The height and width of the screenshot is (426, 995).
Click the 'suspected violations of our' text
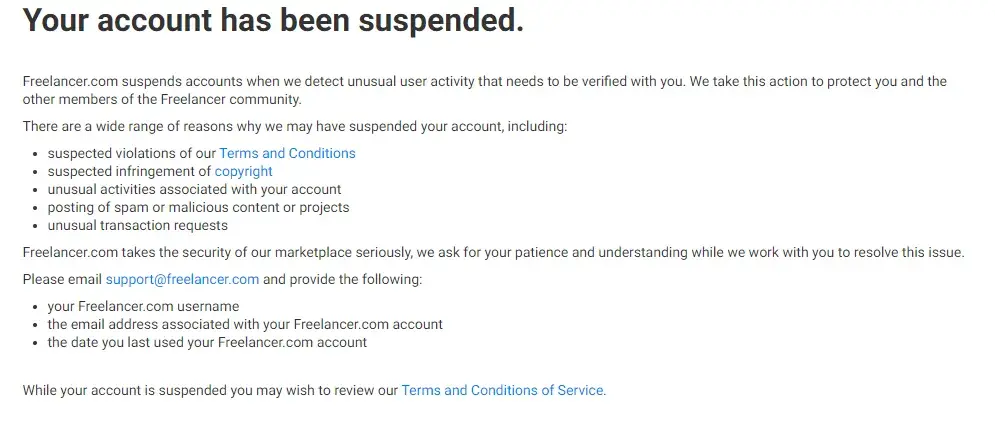tap(131, 153)
